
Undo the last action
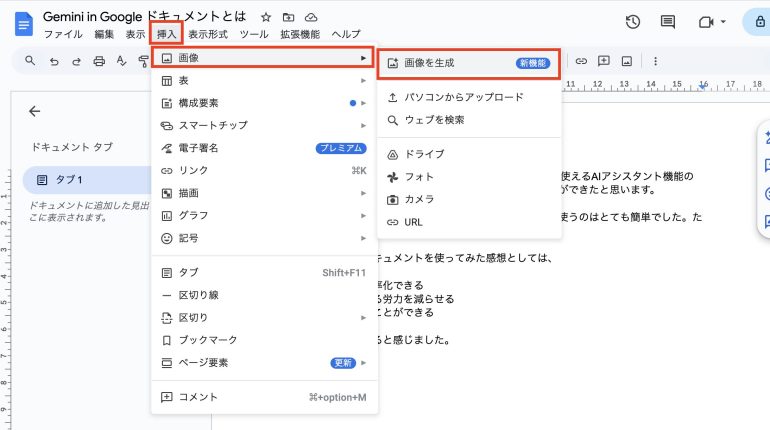[54, 61]
